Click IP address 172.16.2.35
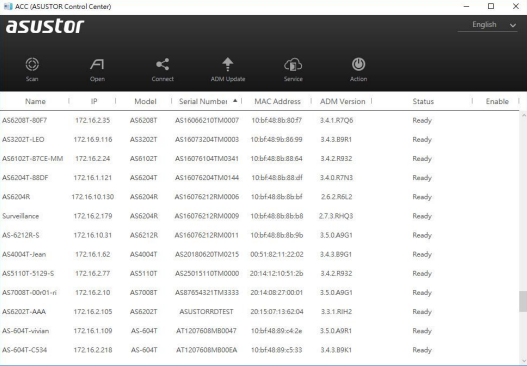527x366 pixels. 93,120
